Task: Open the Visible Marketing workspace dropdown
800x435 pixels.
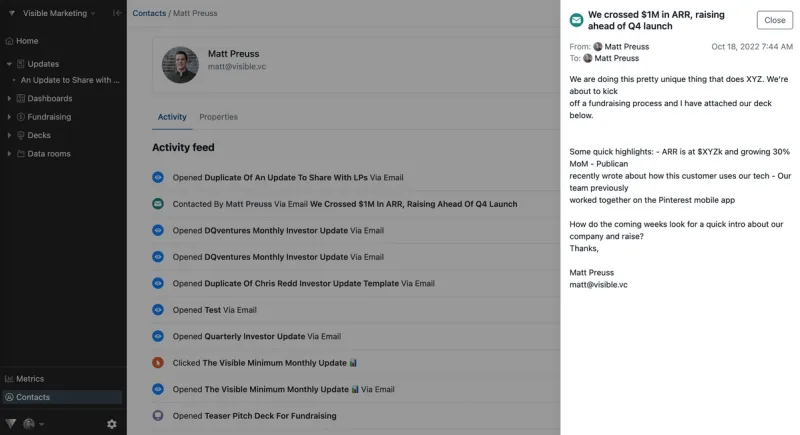Action: 54,13
